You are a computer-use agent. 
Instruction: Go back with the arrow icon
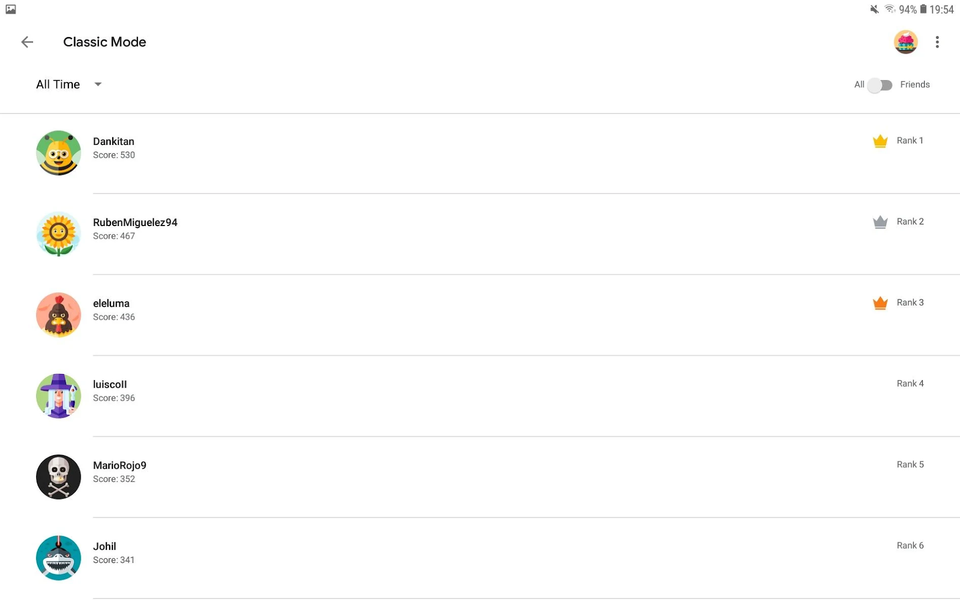point(27,42)
